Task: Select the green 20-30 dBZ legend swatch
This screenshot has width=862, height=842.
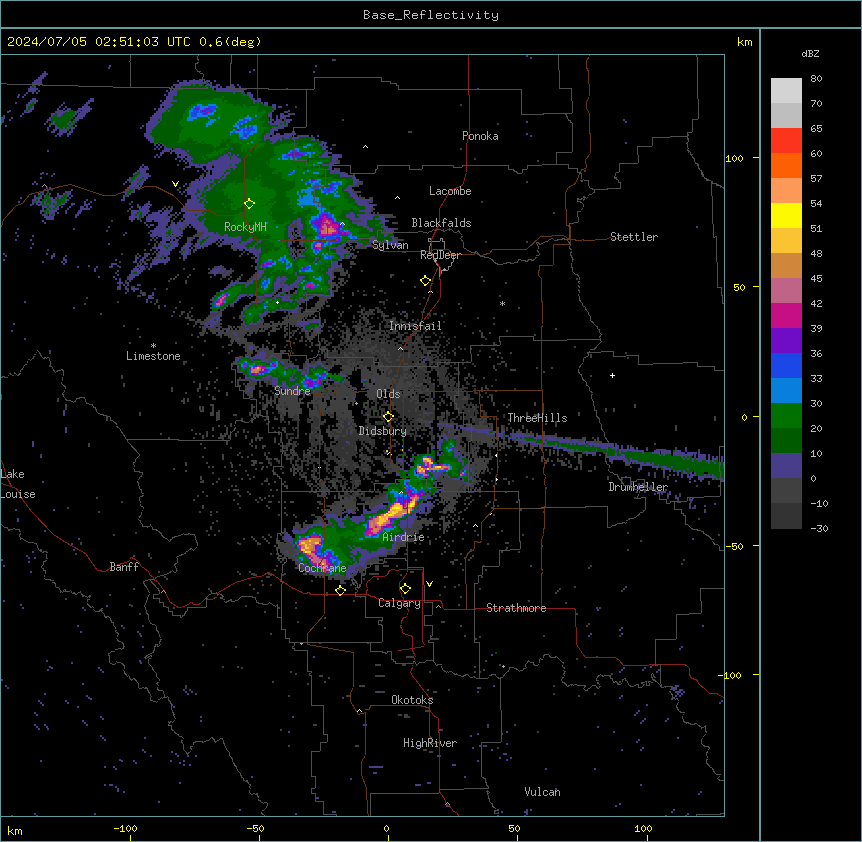Action: [x=786, y=416]
